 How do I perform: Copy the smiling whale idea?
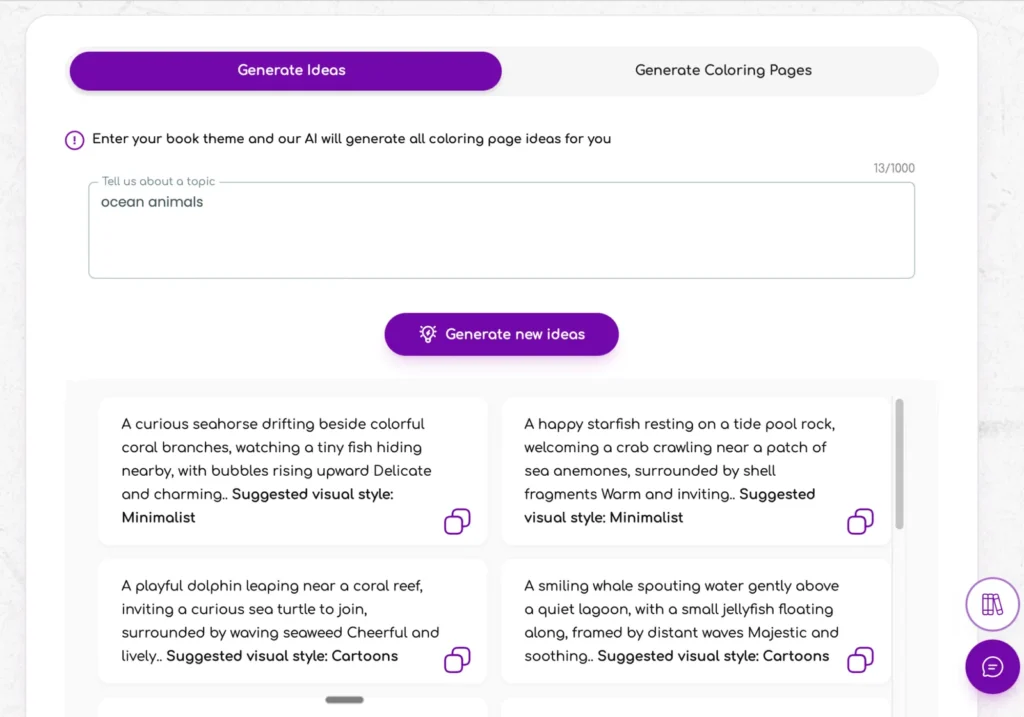pyautogui.click(x=860, y=660)
